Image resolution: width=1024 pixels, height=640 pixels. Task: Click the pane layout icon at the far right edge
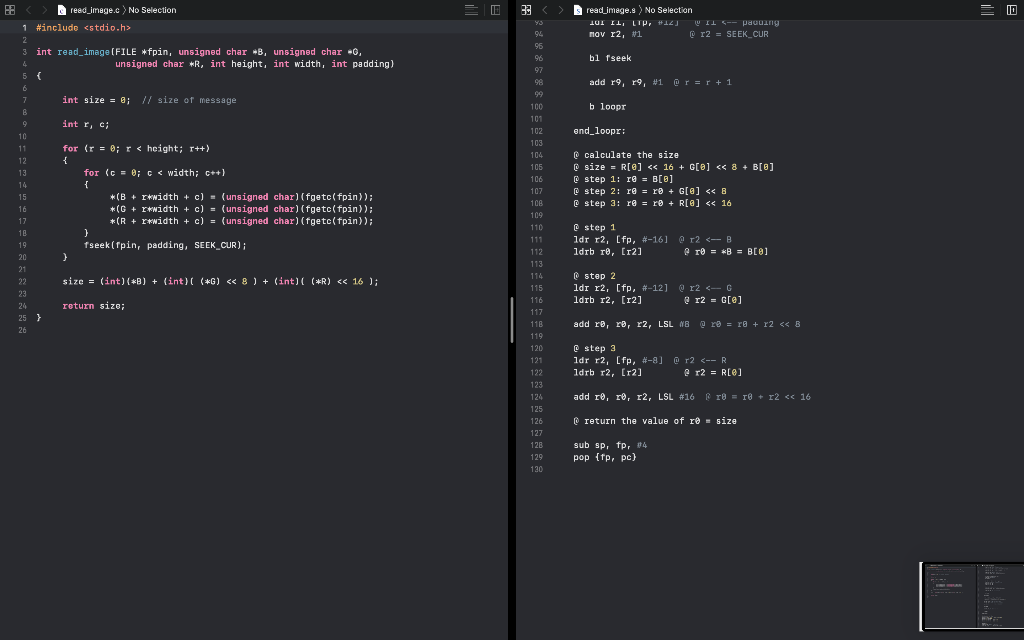click(x=1012, y=8)
